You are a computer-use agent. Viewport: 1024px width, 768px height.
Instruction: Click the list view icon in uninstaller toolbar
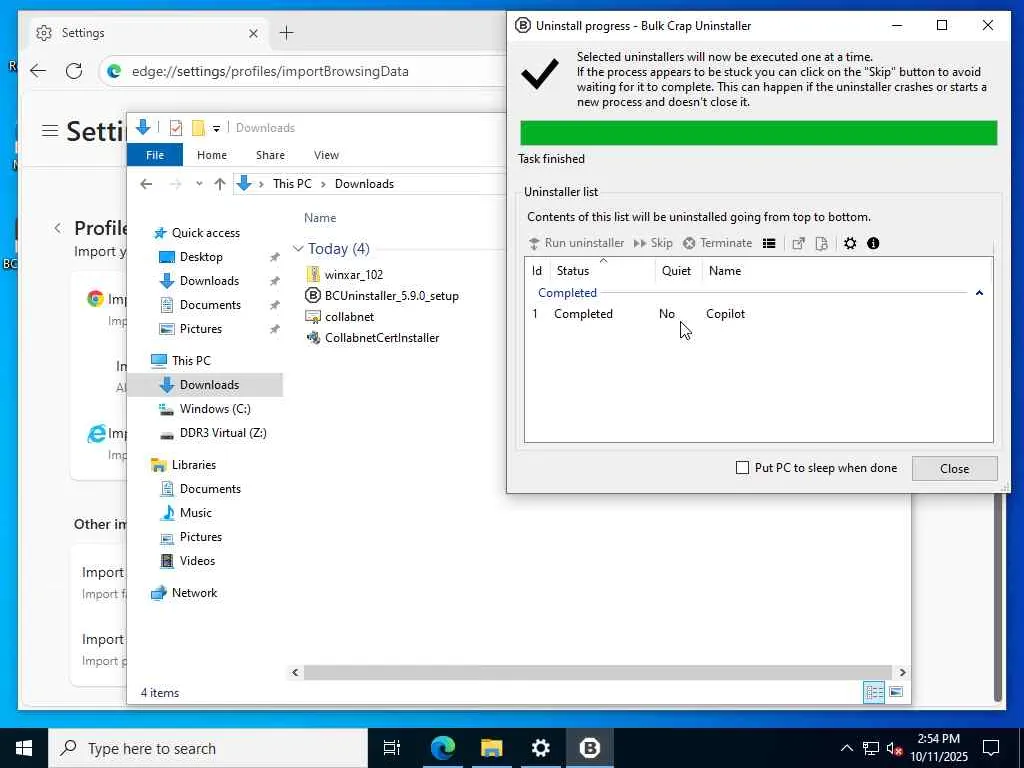(769, 243)
